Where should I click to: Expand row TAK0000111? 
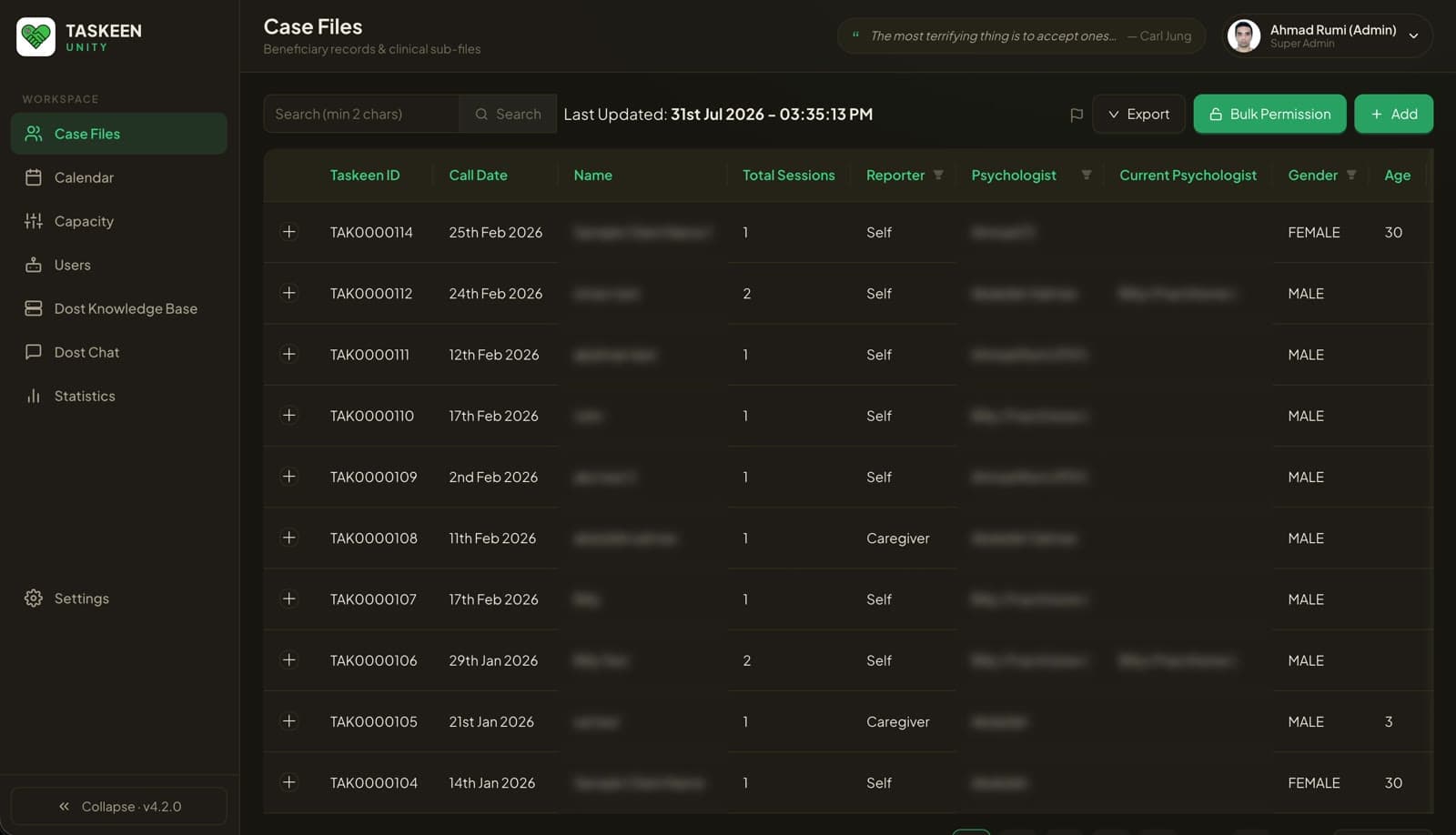pos(288,354)
